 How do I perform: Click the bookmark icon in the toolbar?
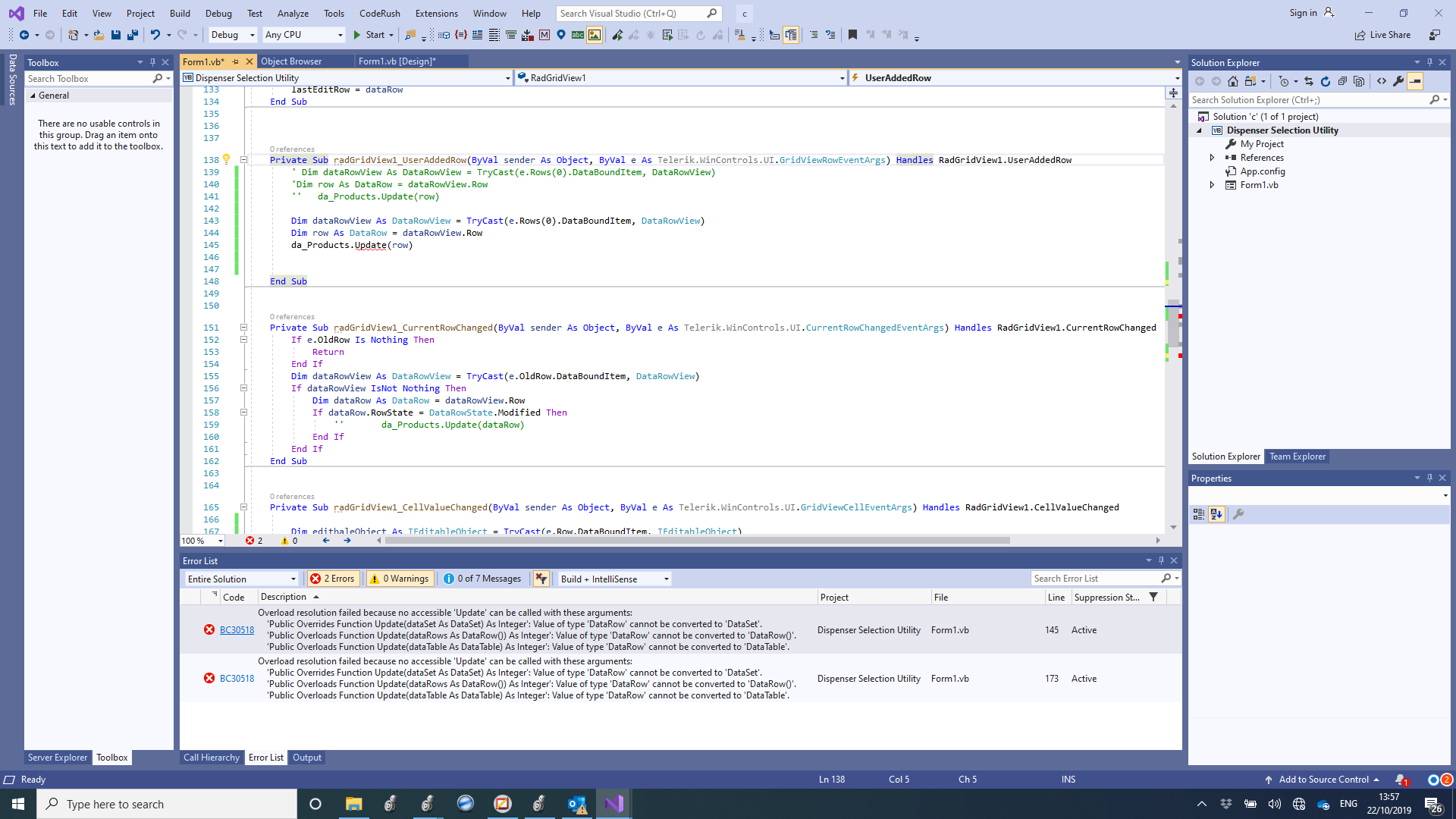(852, 35)
